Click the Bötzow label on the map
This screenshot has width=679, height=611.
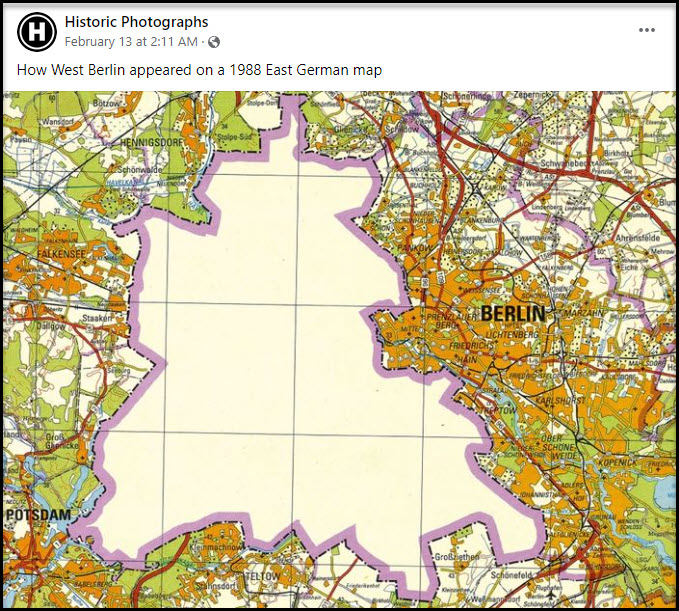106,103
